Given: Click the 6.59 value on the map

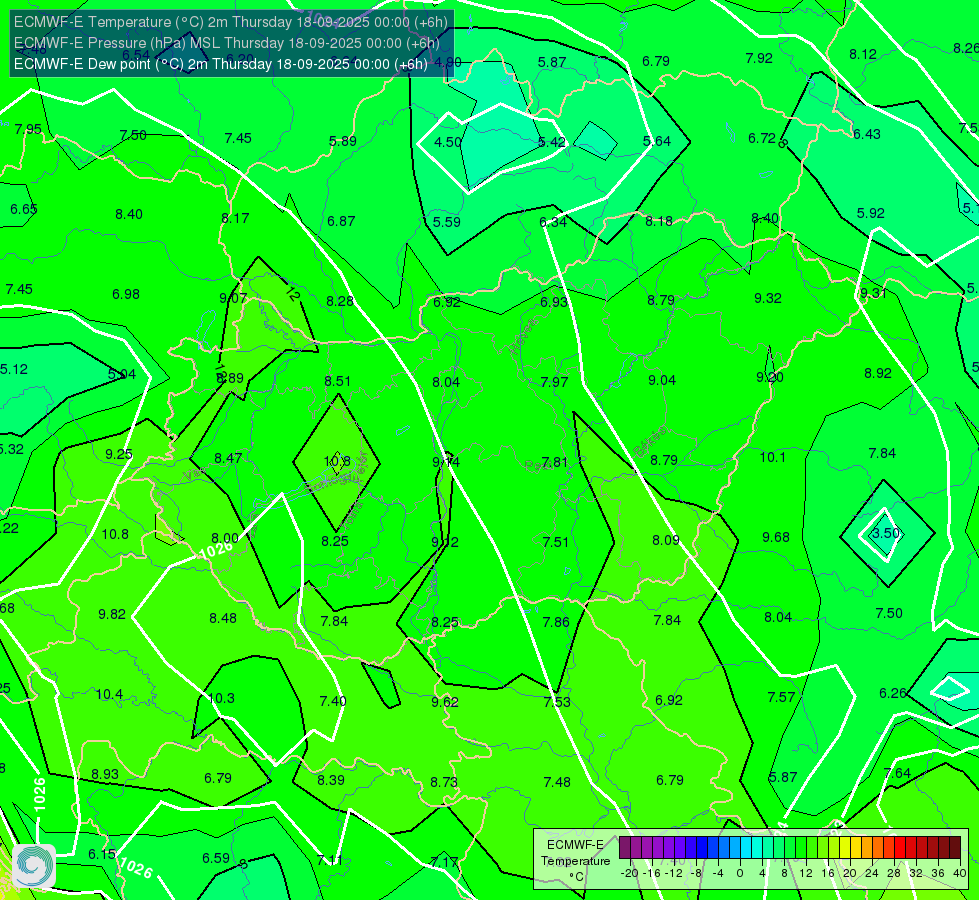Looking at the screenshot, I should click(216, 858).
